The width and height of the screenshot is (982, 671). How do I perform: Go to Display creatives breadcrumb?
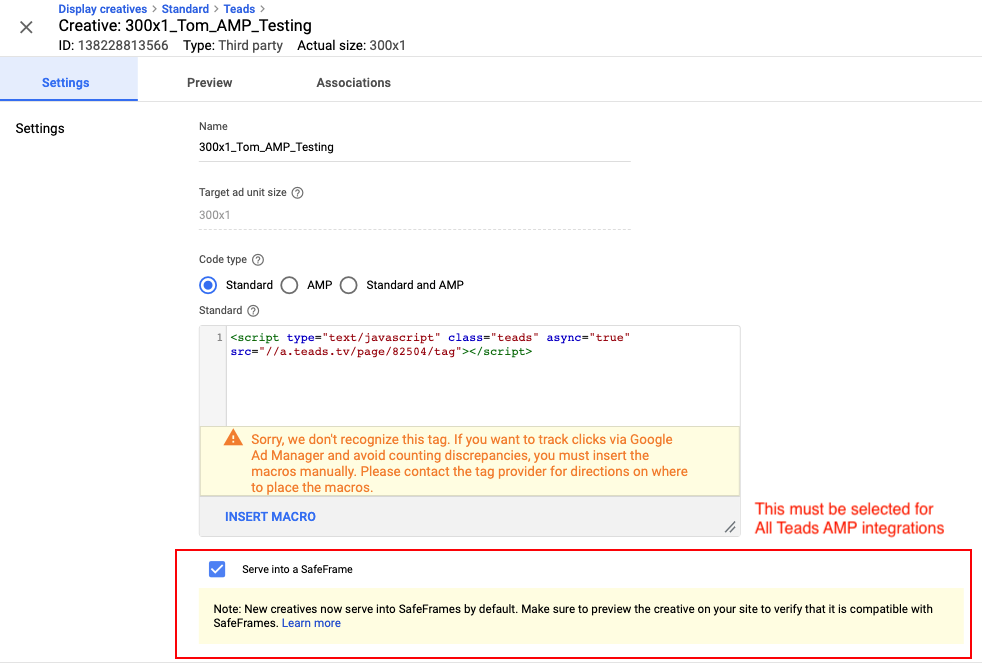coord(103,9)
